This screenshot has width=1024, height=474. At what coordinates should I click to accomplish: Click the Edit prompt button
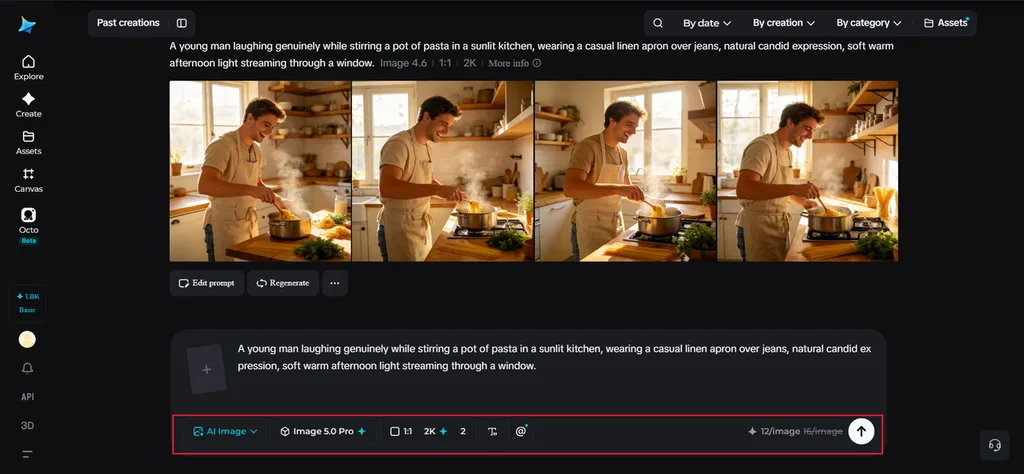tap(207, 283)
